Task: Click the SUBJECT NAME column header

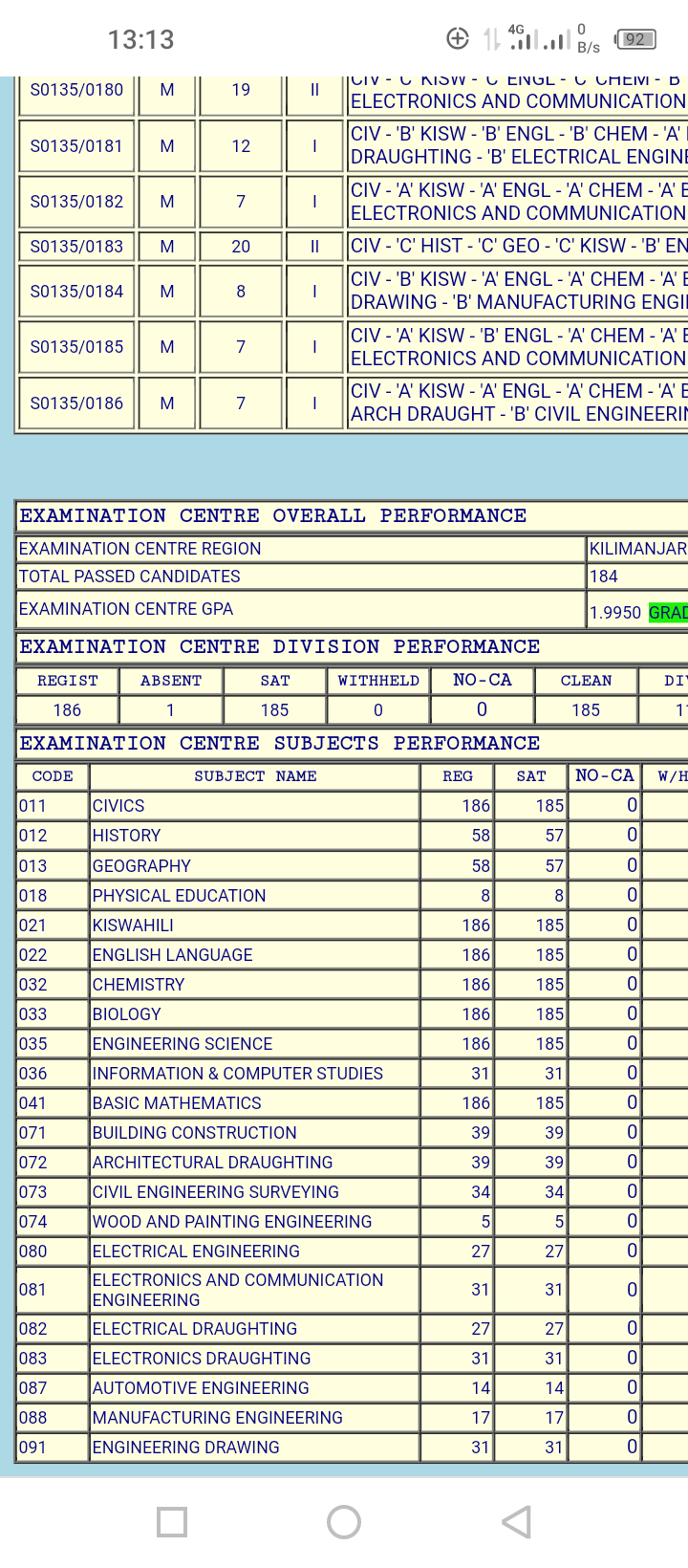Action: point(255,776)
